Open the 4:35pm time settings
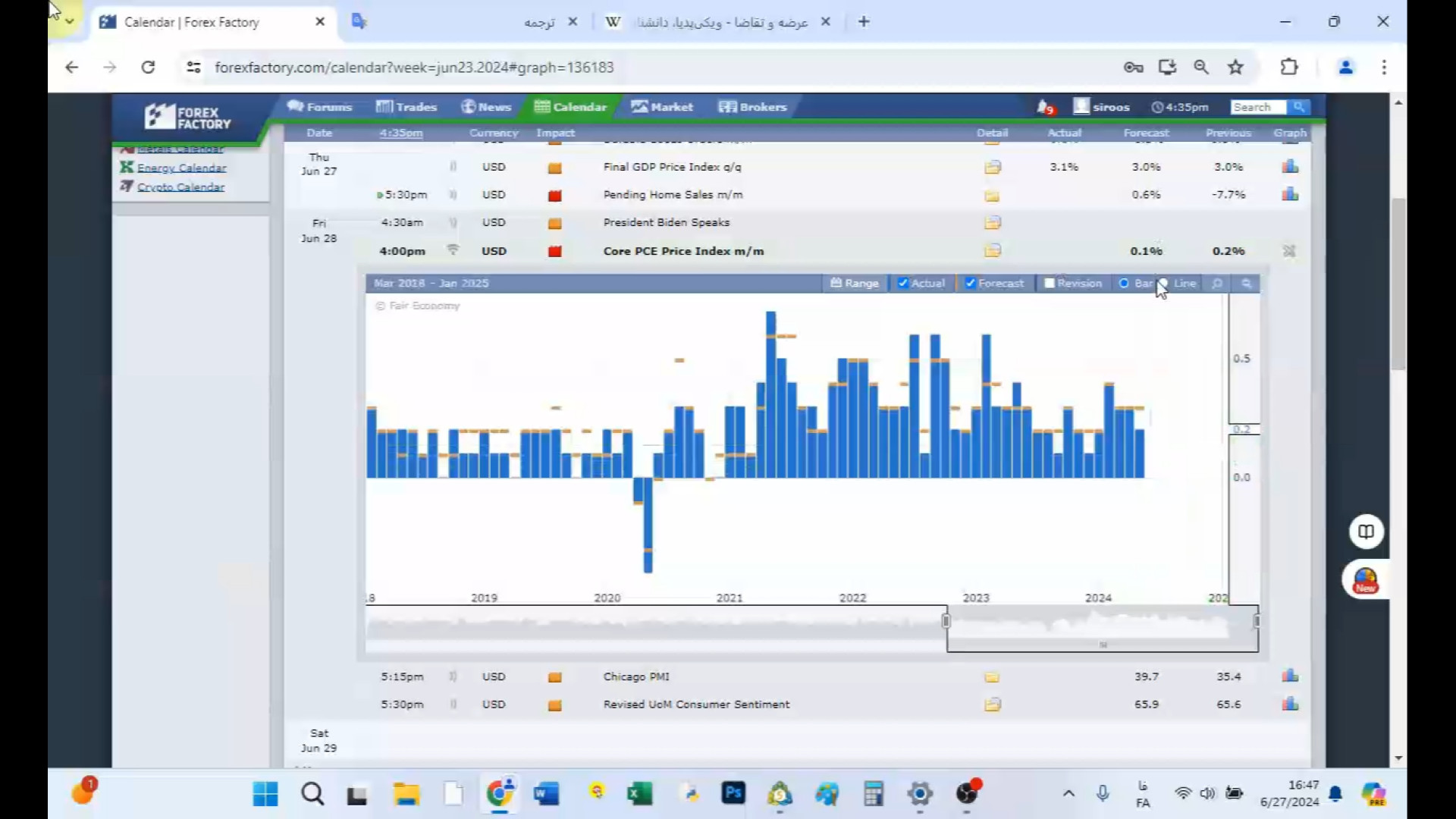 coord(1180,107)
